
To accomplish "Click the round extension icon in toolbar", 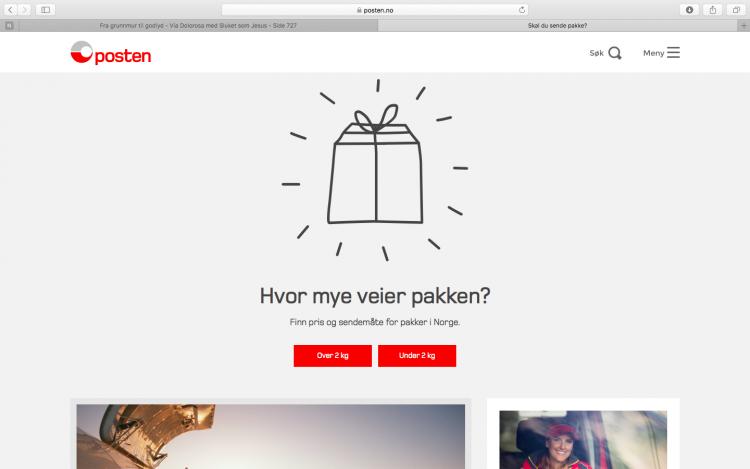I will 689,10.
